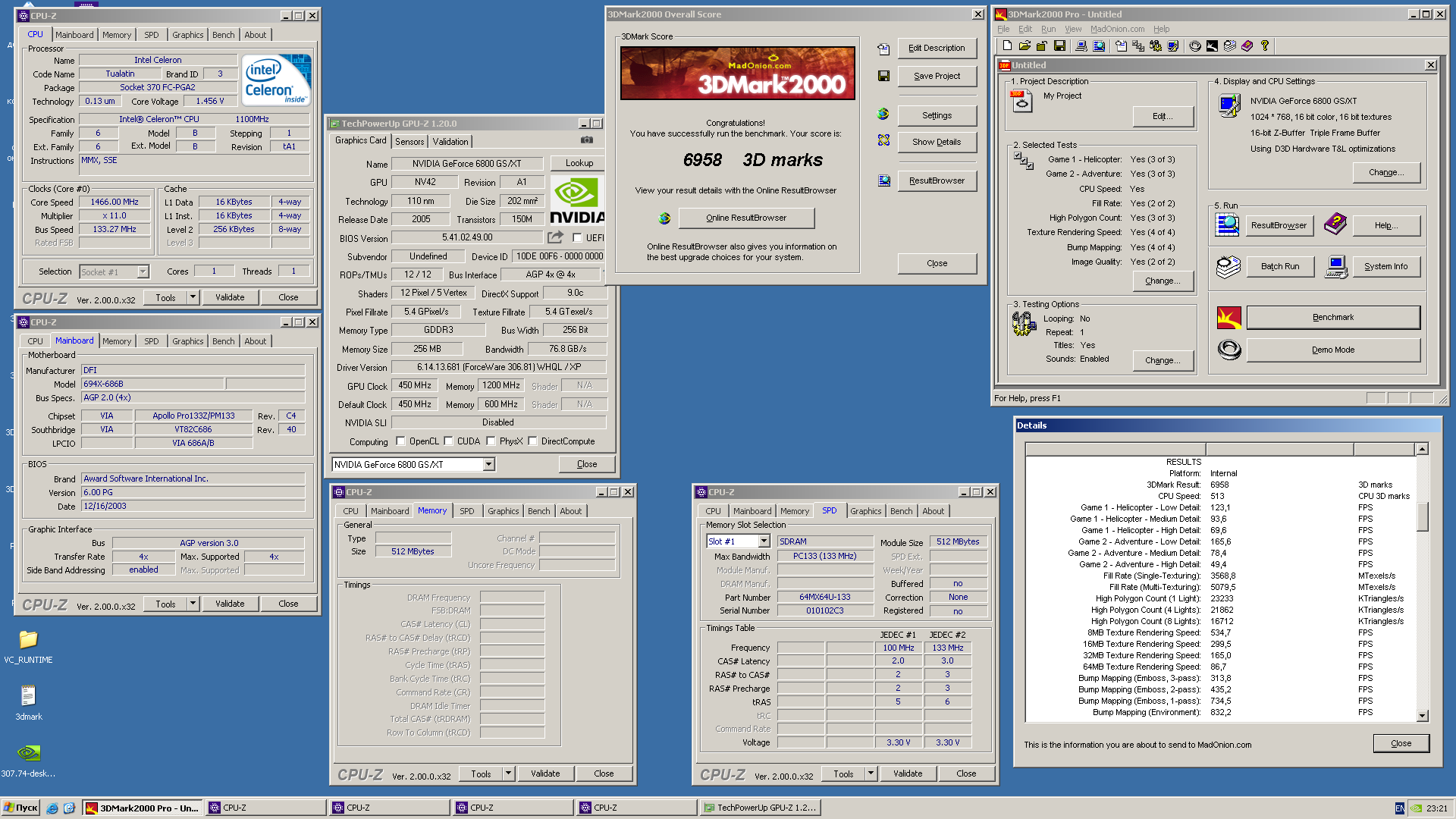
Task: Click the Start (Пуск) button on taskbar
Action: tap(20, 808)
